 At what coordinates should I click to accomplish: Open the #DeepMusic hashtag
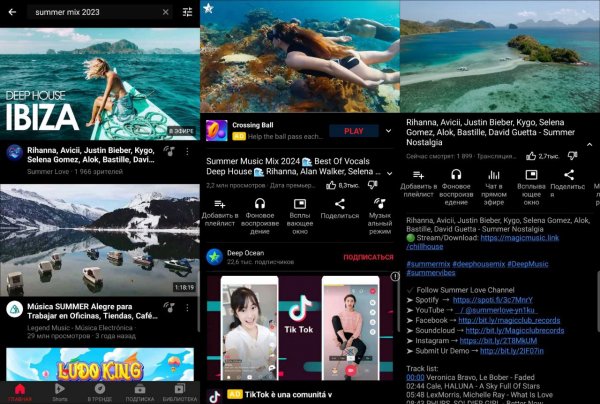pos(528,264)
